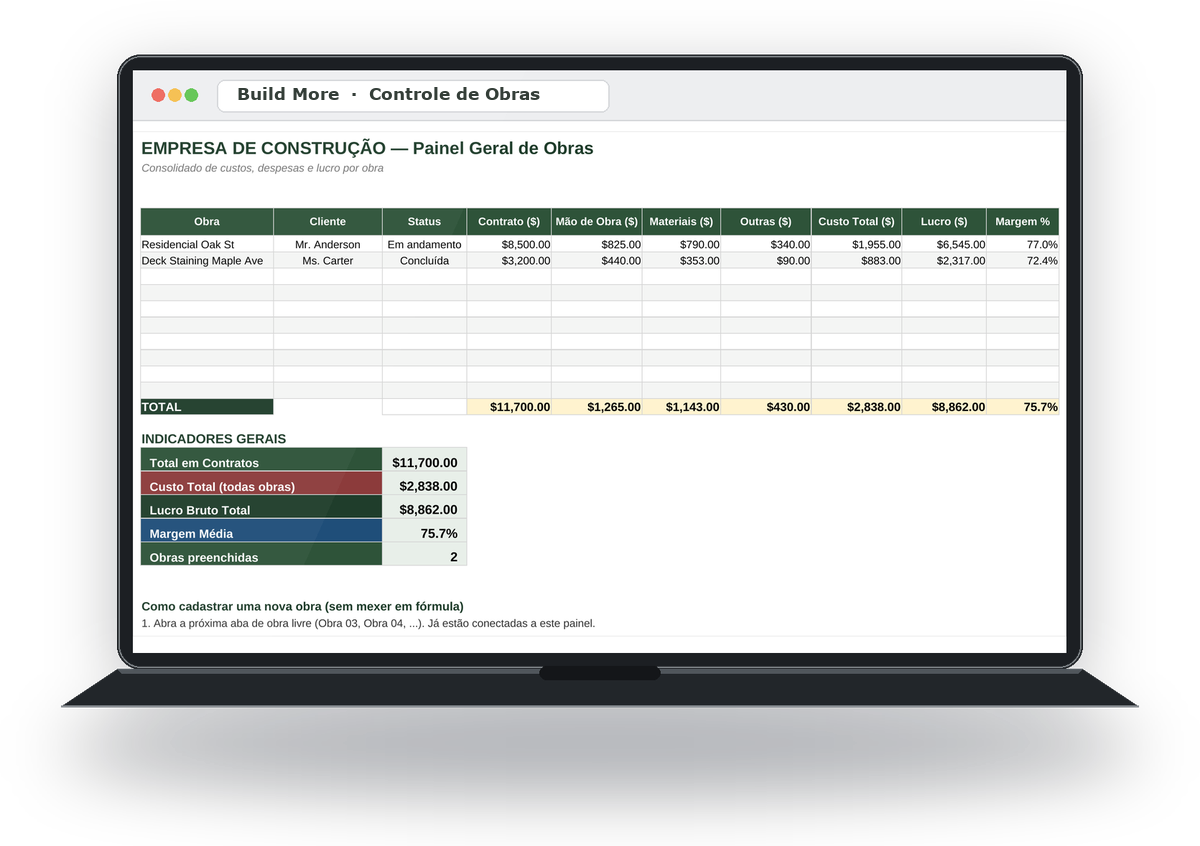Click the $8,500.00 contract cell
1200x846 pixels.
(x=509, y=244)
